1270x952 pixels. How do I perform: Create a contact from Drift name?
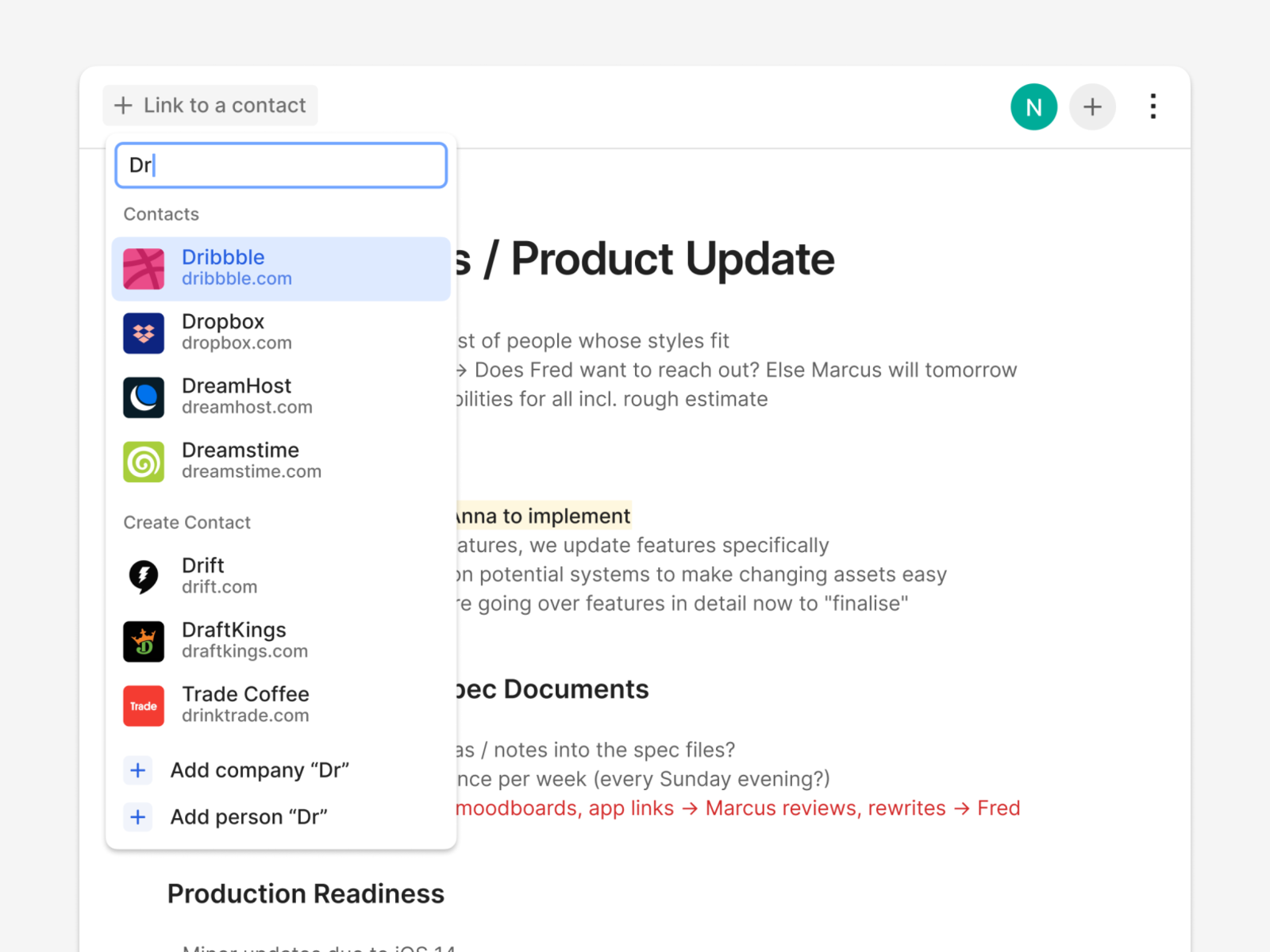[x=203, y=565]
